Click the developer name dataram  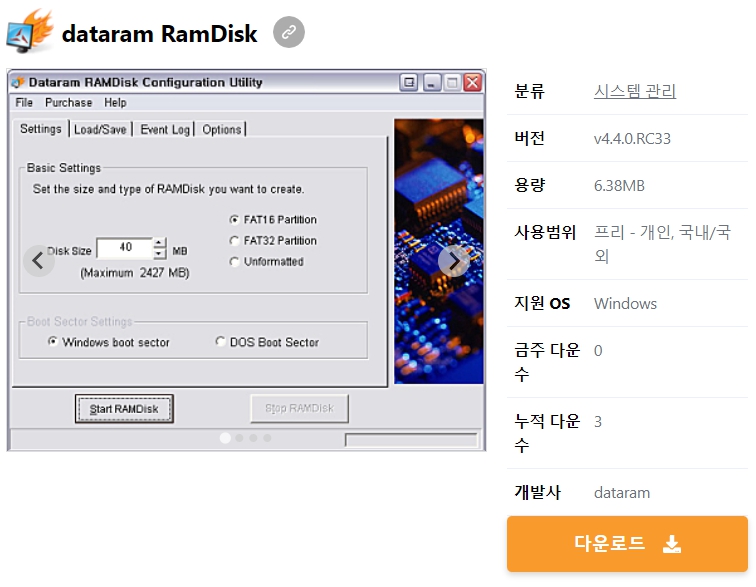tap(622, 492)
